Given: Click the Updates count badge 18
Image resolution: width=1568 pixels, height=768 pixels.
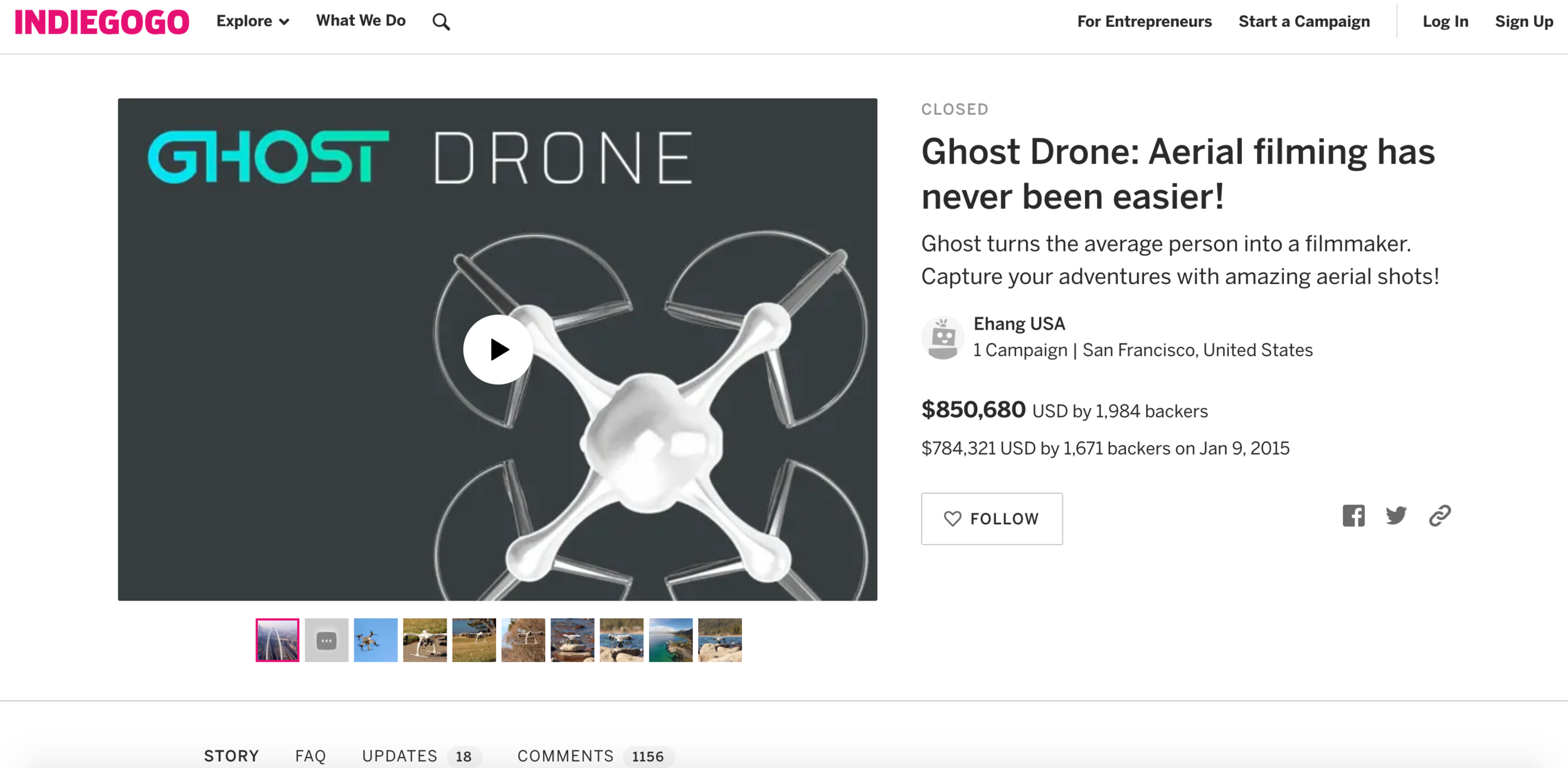Looking at the screenshot, I should coord(464,757).
